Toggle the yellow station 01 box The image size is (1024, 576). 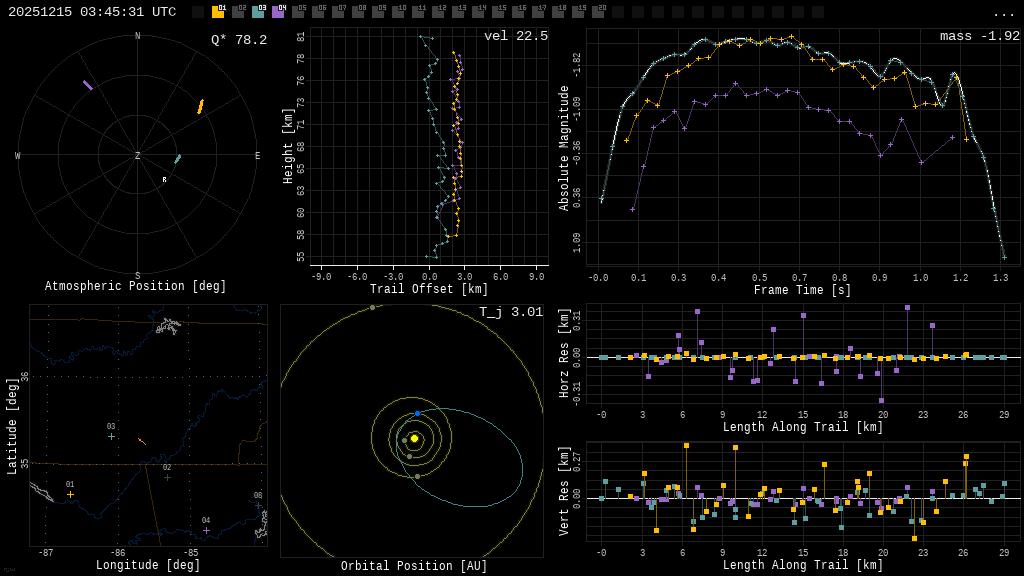[218, 12]
